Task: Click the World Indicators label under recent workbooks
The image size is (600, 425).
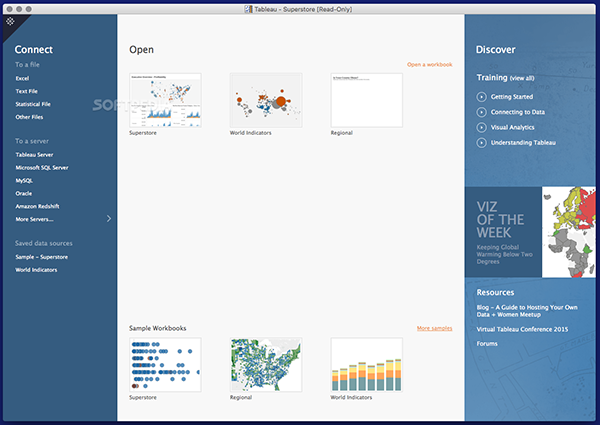Action: (251, 133)
